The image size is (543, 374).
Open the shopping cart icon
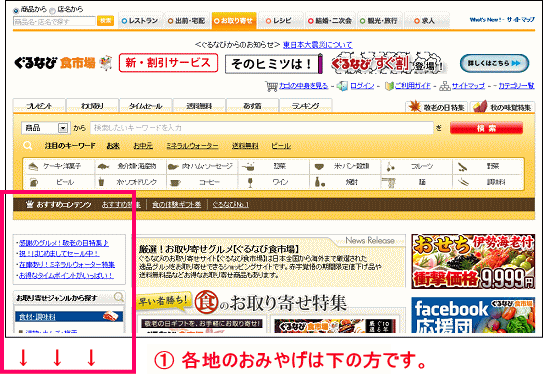[271, 86]
